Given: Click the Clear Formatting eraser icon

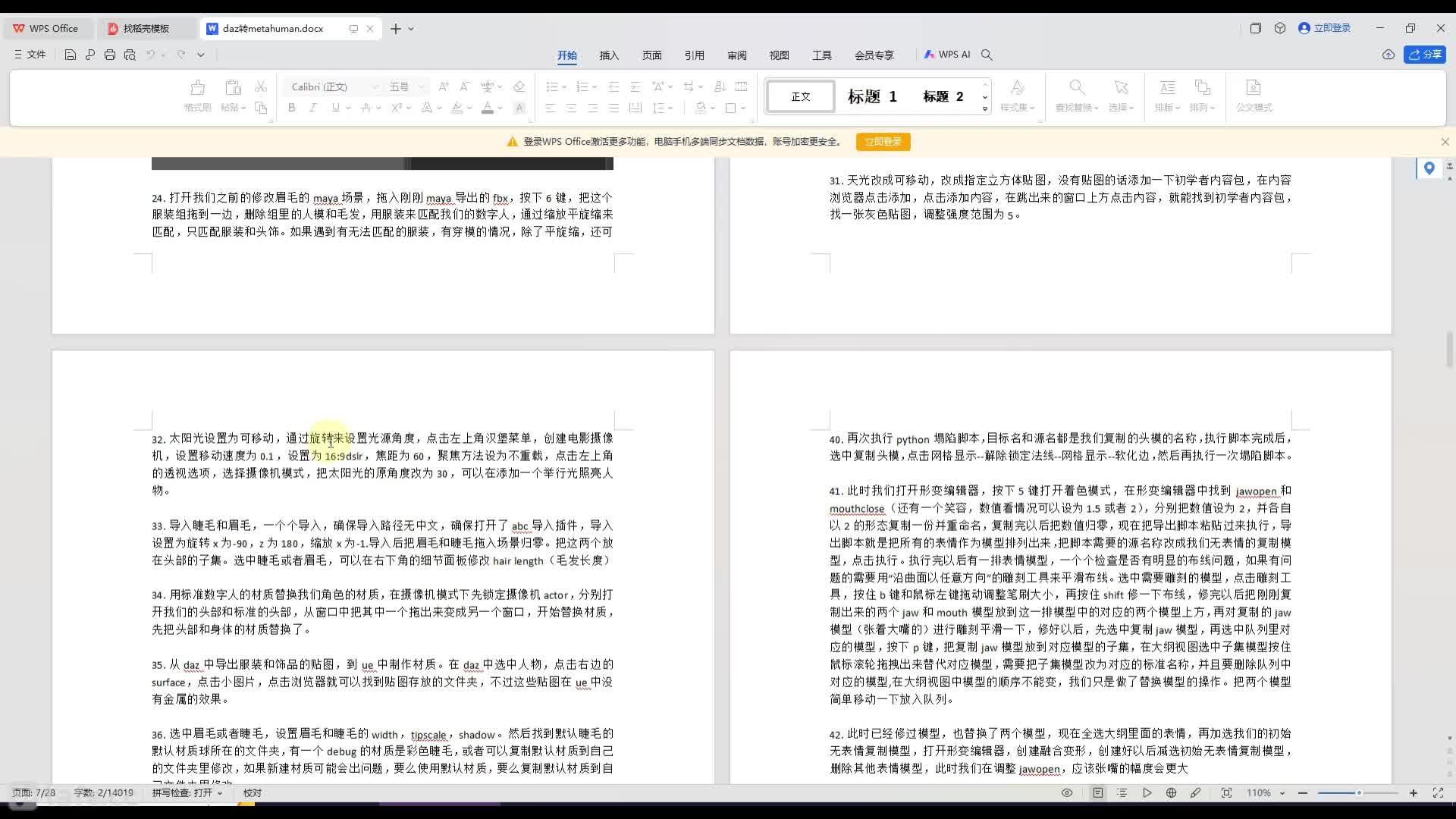Looking at the screenshot, I should coord(519,86).
